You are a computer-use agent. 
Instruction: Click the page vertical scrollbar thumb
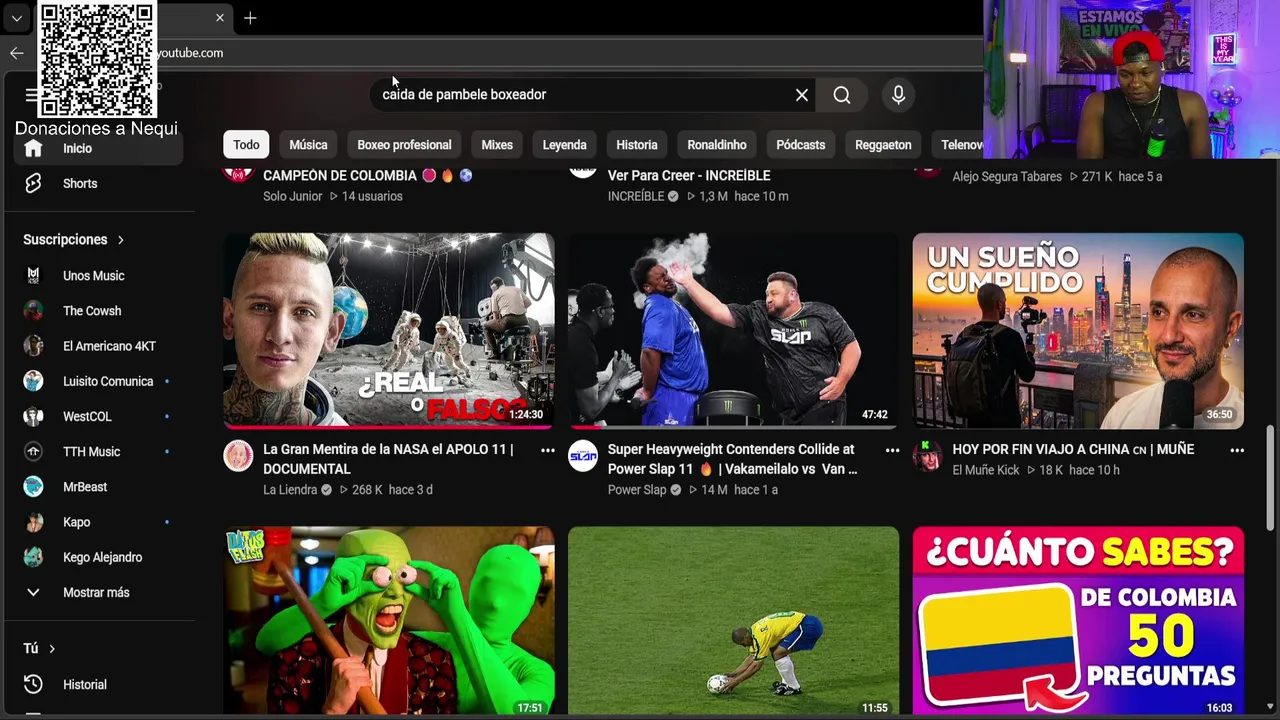(1271, 478)
